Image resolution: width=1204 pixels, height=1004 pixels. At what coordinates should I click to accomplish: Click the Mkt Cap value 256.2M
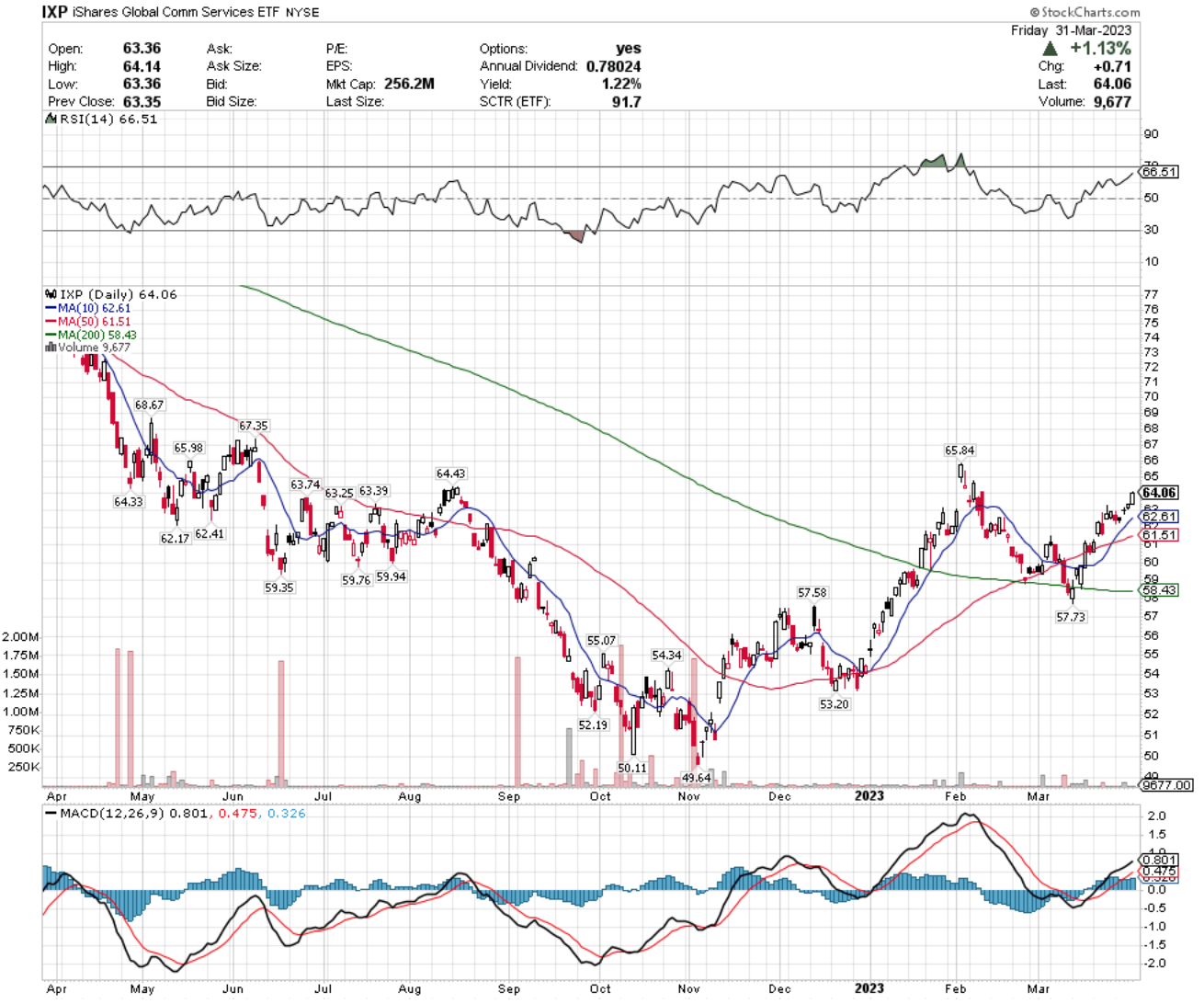point(409,84)
